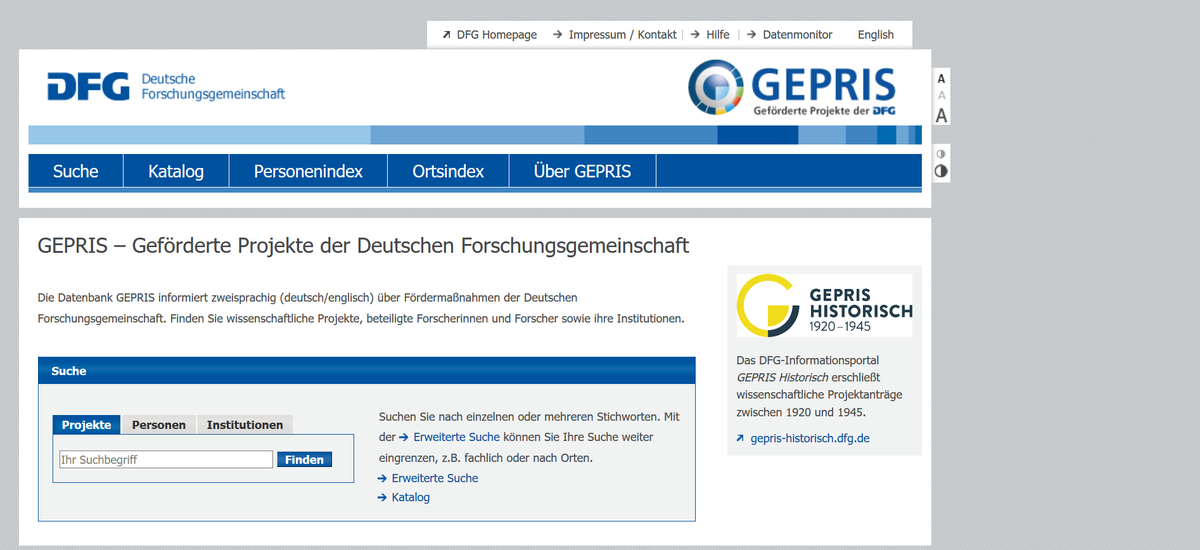The height and width of the screenshot is (550, 1200).
Task: Select the Personen search tab
Action: tap(159, 425)
